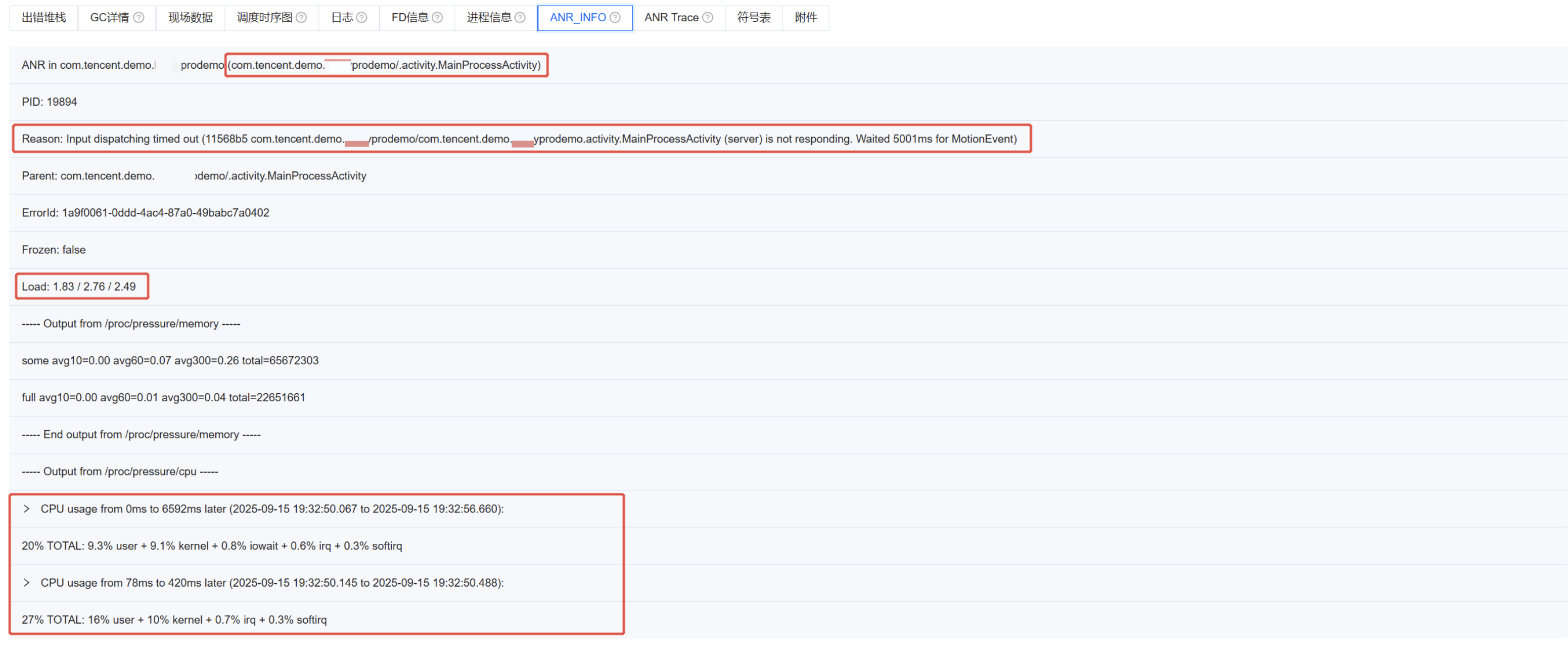
Task: Open the 符号表 tab
Action: coord(754,18)
